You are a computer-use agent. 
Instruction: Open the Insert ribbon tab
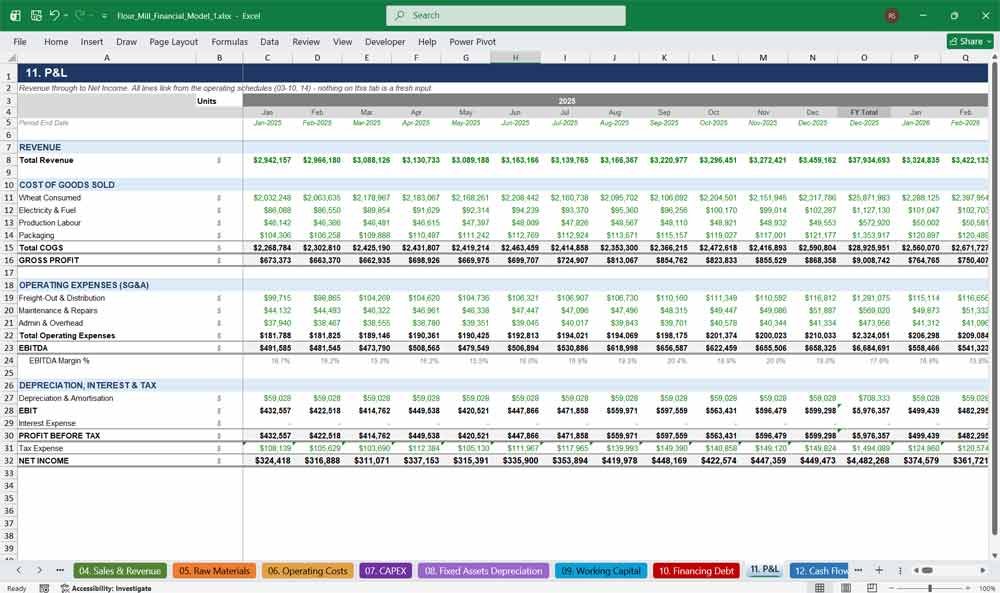92,41
